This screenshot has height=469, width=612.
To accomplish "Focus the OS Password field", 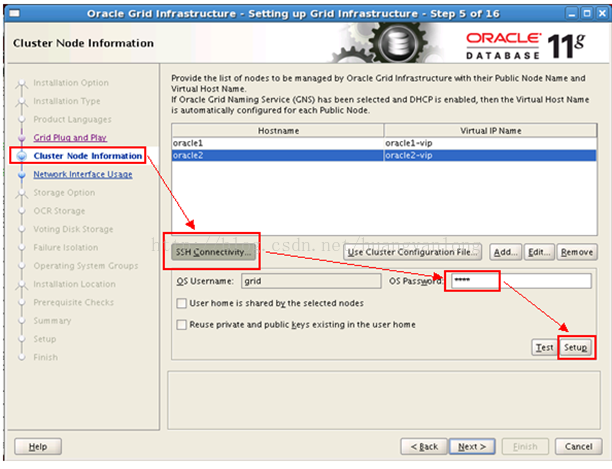I will point(521,281).
